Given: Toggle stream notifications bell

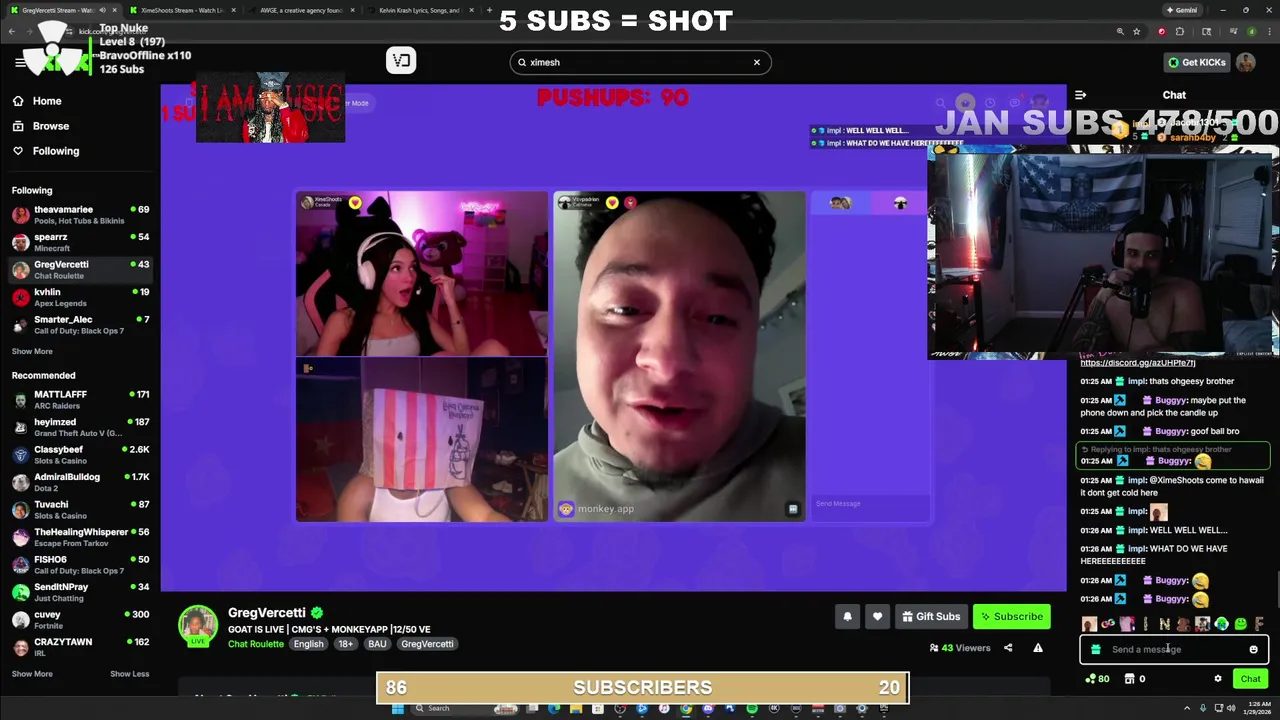Looking at the screenshot, I should 847,616.
